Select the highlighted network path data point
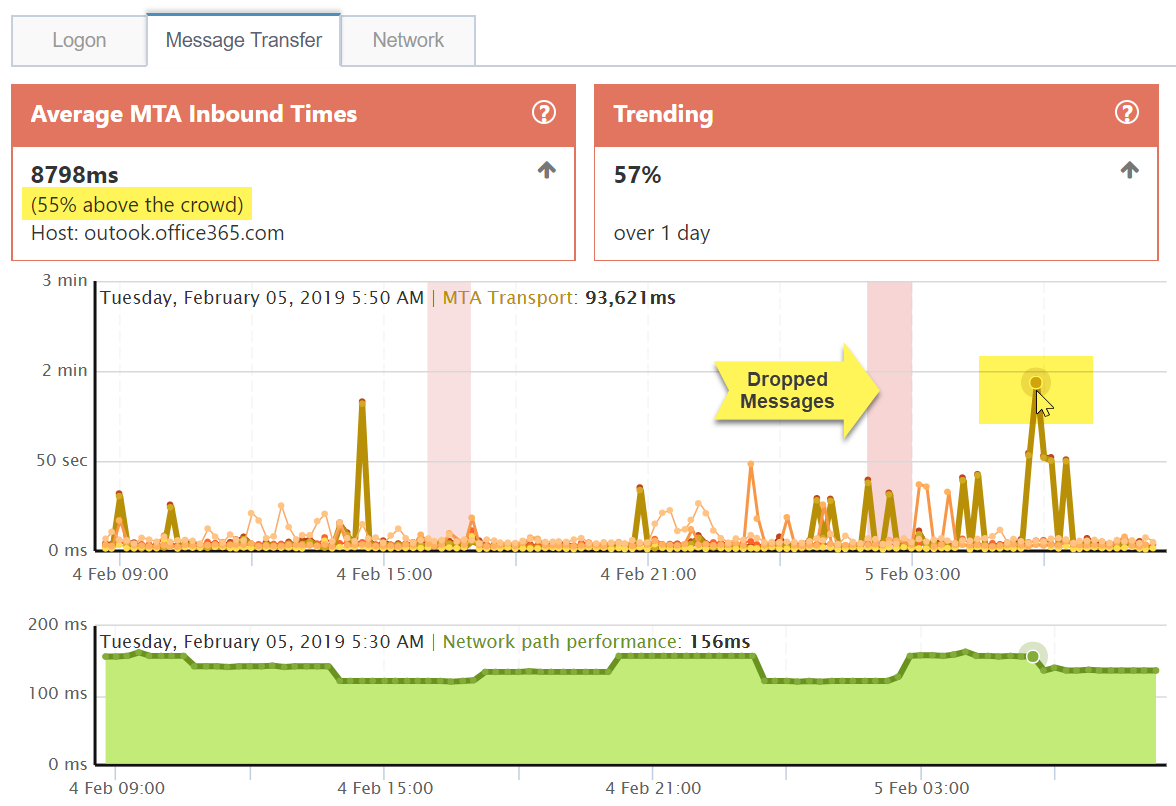 [1033, 656]
